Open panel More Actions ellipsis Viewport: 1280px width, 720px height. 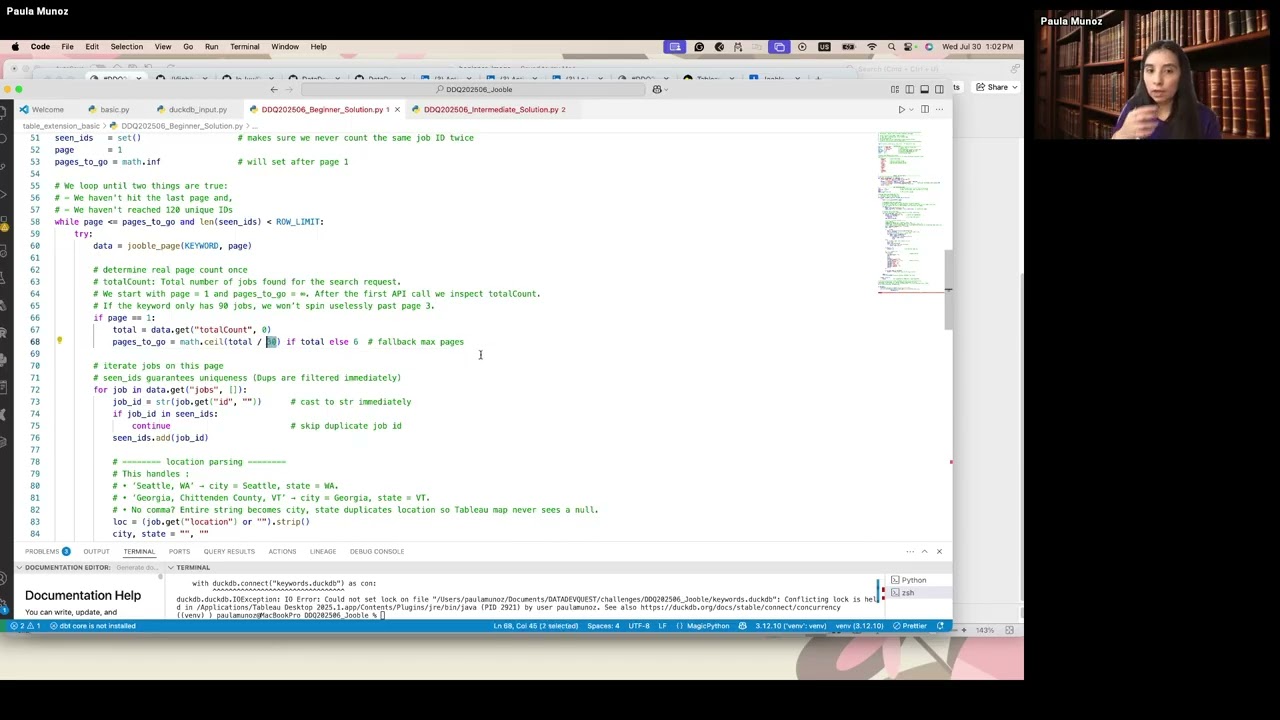point(910,551)
